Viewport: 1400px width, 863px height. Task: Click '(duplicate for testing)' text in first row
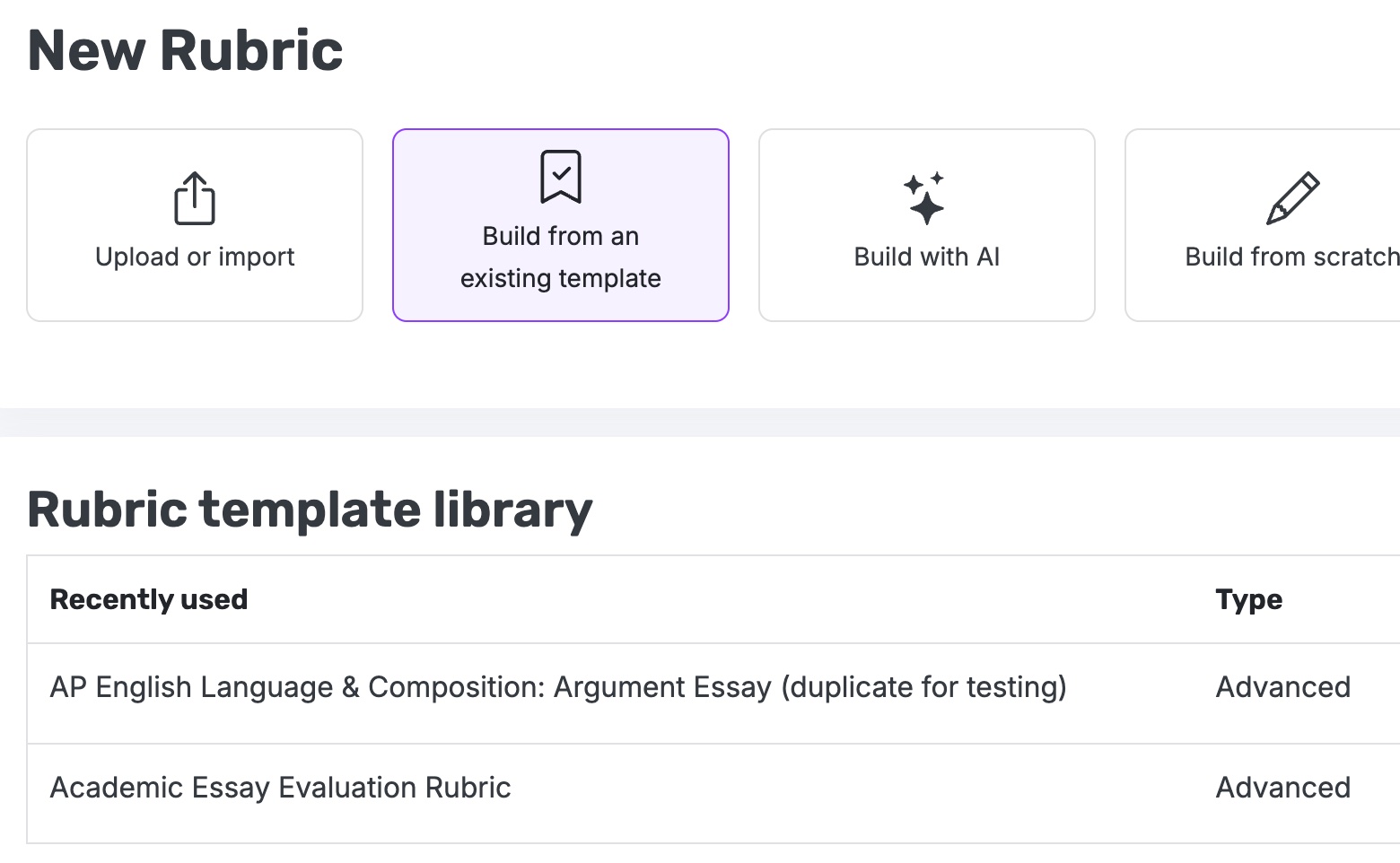923,688
